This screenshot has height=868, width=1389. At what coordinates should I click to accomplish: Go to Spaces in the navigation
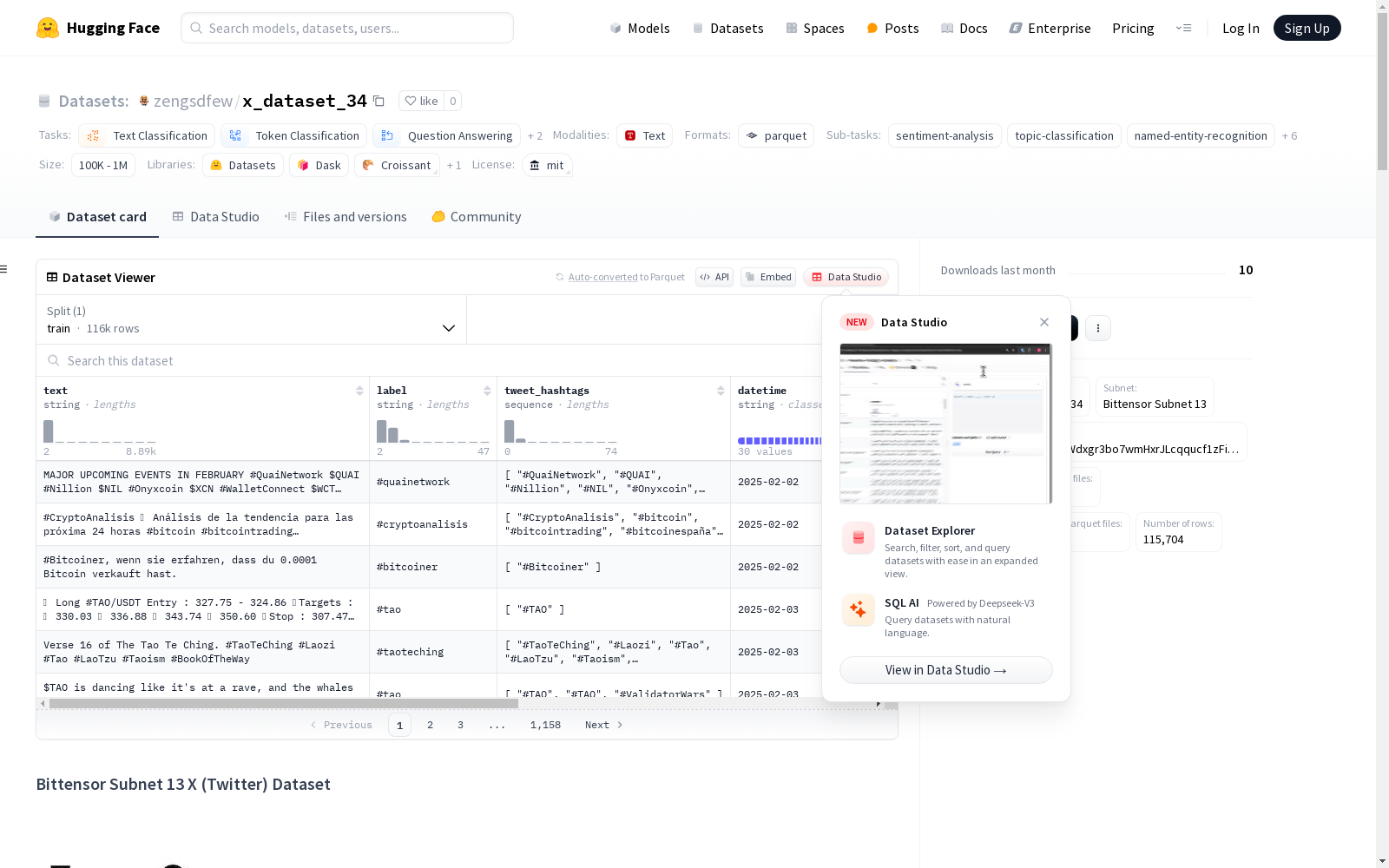[x=814, y=28]
